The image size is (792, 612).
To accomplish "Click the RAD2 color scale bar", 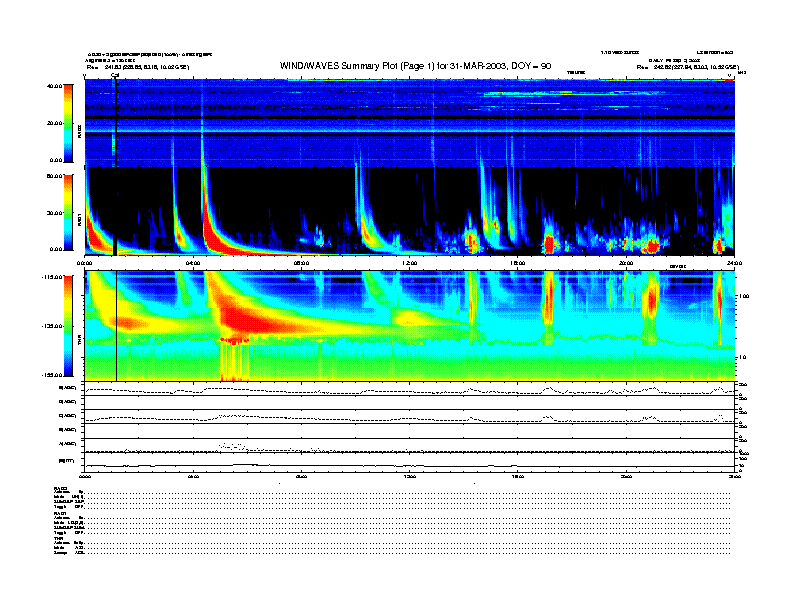I will pos(69,123).
